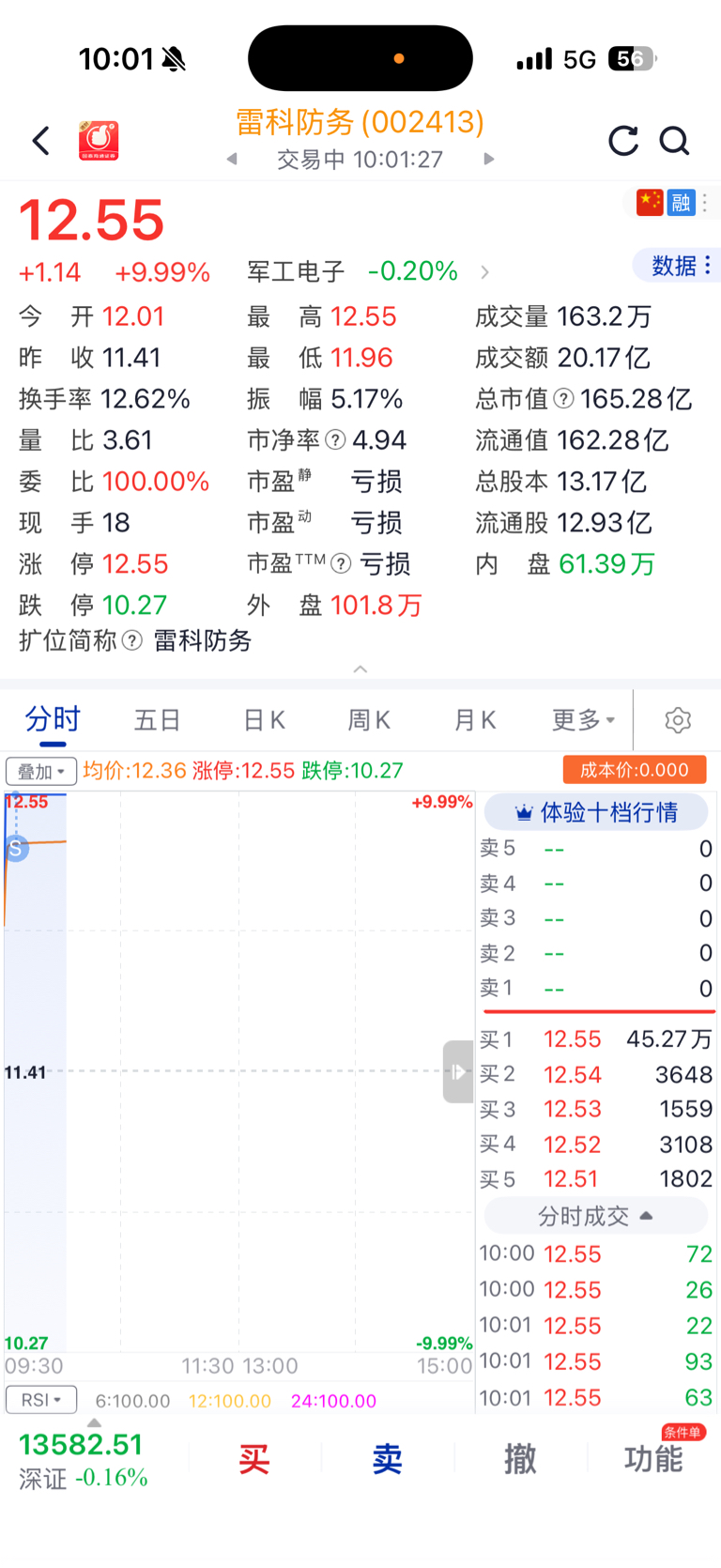Tap help icon next to 扩位简称
The height and width of the screenshot is (1568, 721).
pyautogui.click(x=132, y=641)
